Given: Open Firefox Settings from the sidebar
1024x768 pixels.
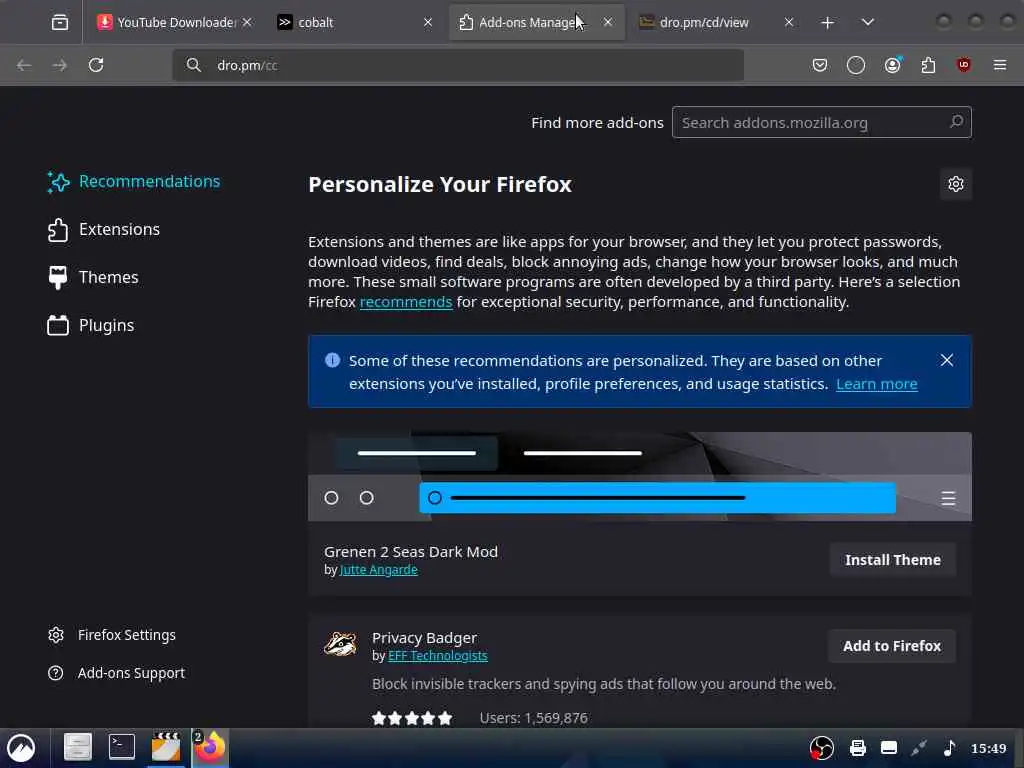Looking at the screenshot, I should click(x=112, y=635).
